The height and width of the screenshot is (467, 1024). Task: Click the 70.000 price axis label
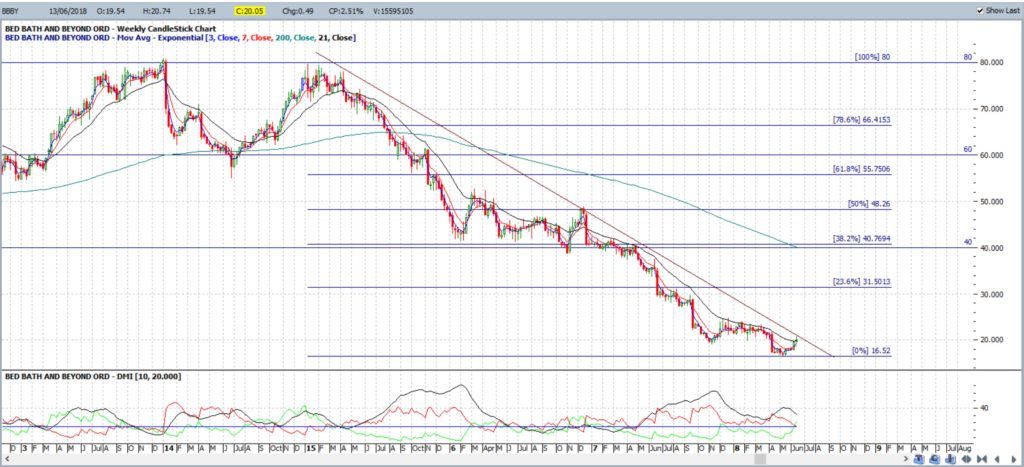(x=990, y=109)
